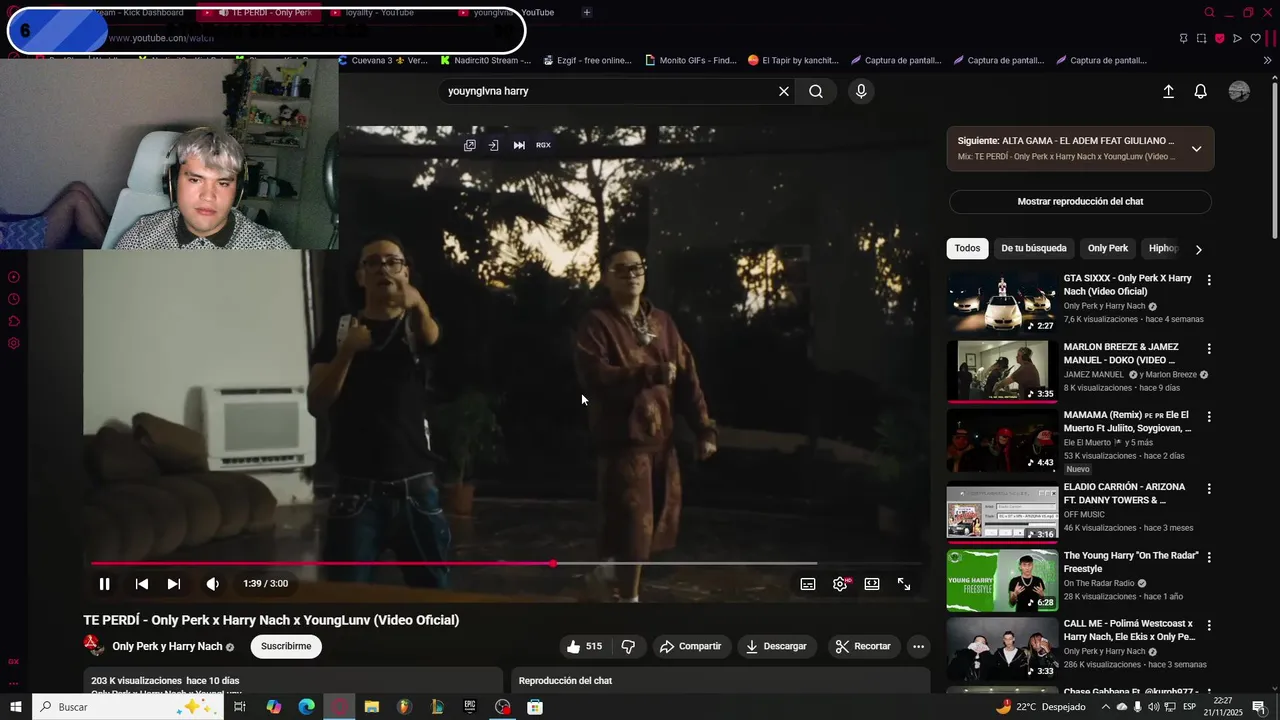The height and width of the screenshot is (720, 1280).
Task: Dislike the TE PERDÍ video
Action: click(628, 646)
